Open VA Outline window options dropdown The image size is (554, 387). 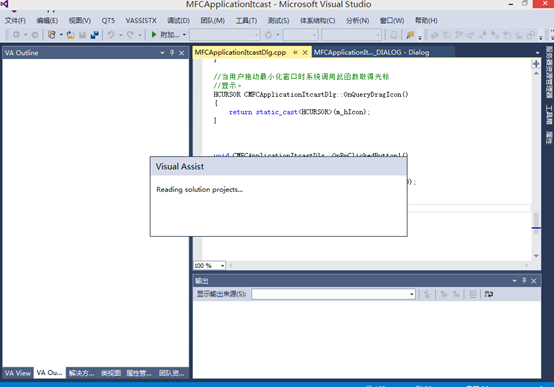pos(162,53)
